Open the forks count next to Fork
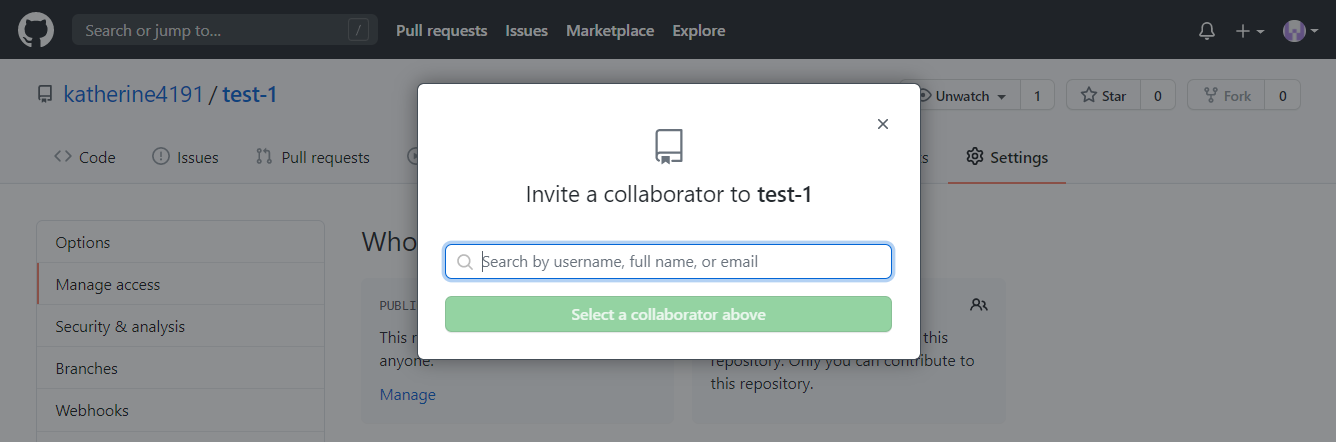 (1282, 96)
